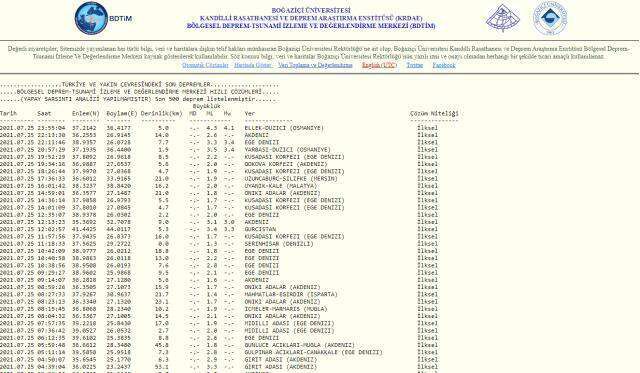Image resolution: width=640 pixels, height=373 pixels.
Task: Click the BOĞAZİÇİ ÜNİVERSİTESİ title text
Action: pos(311,10)
